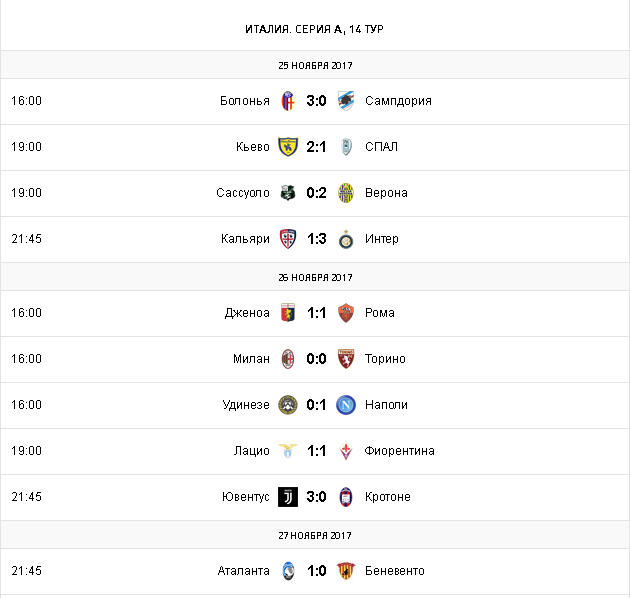Viewport: 630px width, 598px height.
Task: Click the Napoli club crest icon
Action: (346, 405)
